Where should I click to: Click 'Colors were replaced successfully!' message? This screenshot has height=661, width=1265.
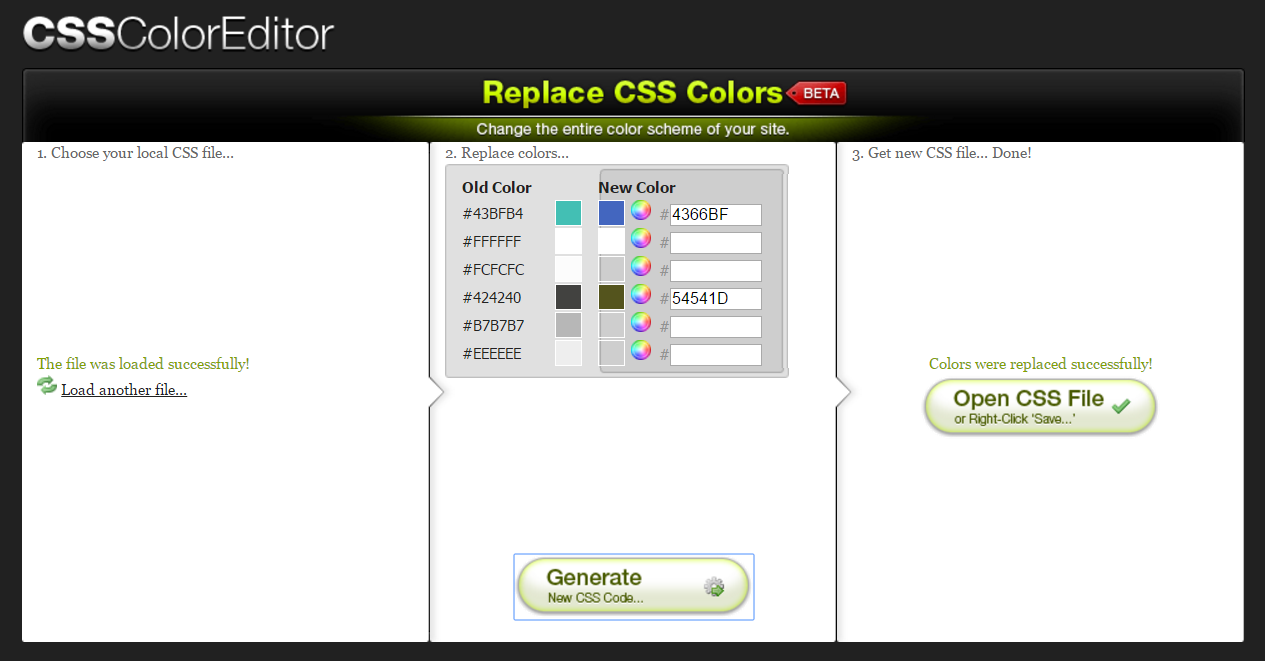[1040, 364]
